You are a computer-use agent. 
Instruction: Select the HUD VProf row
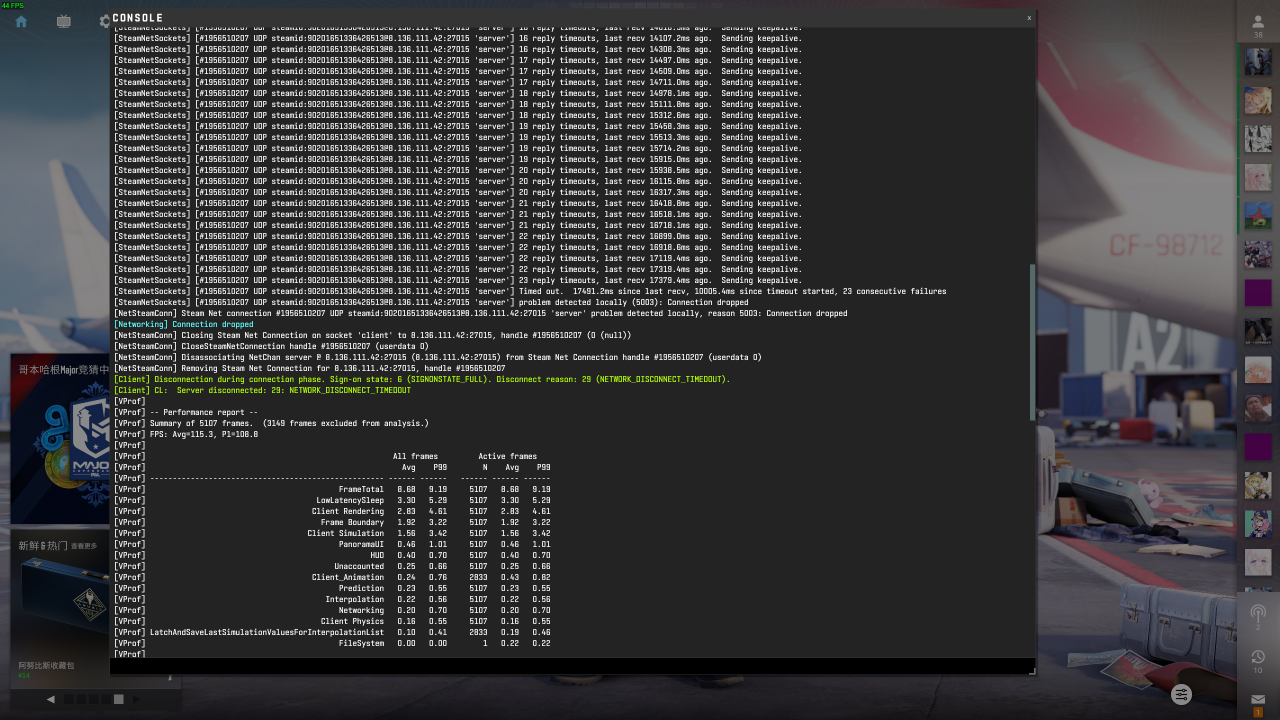click(332, 555)
